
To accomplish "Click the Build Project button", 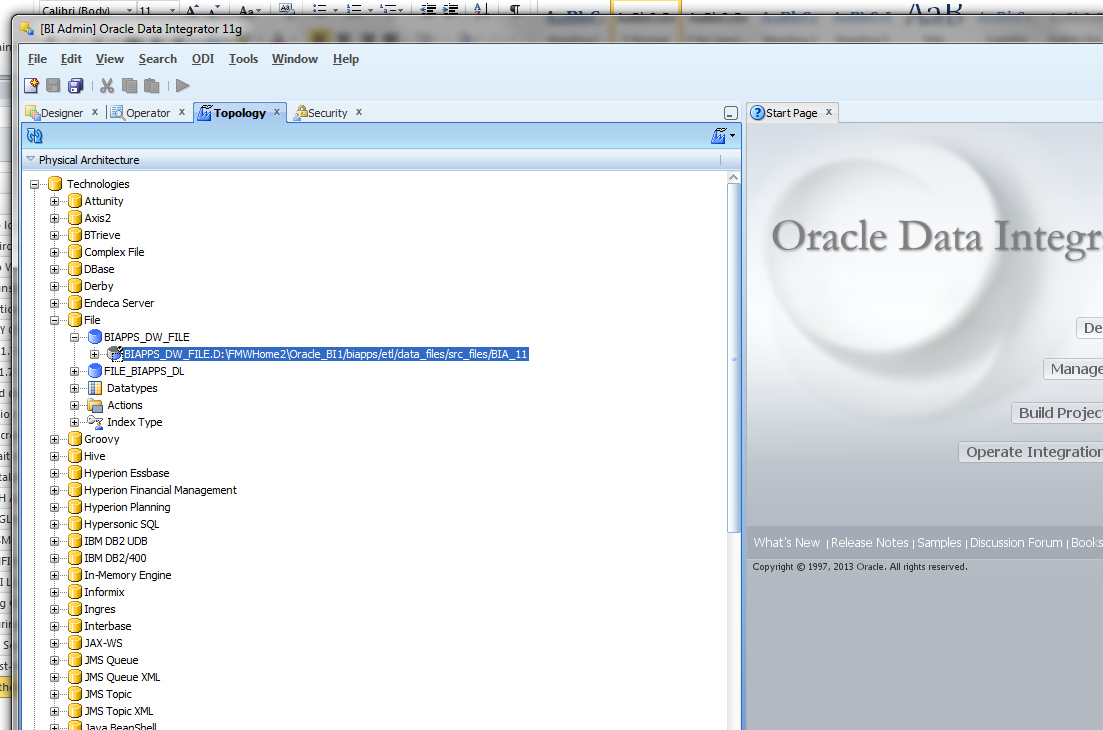I will (1057, 413).
